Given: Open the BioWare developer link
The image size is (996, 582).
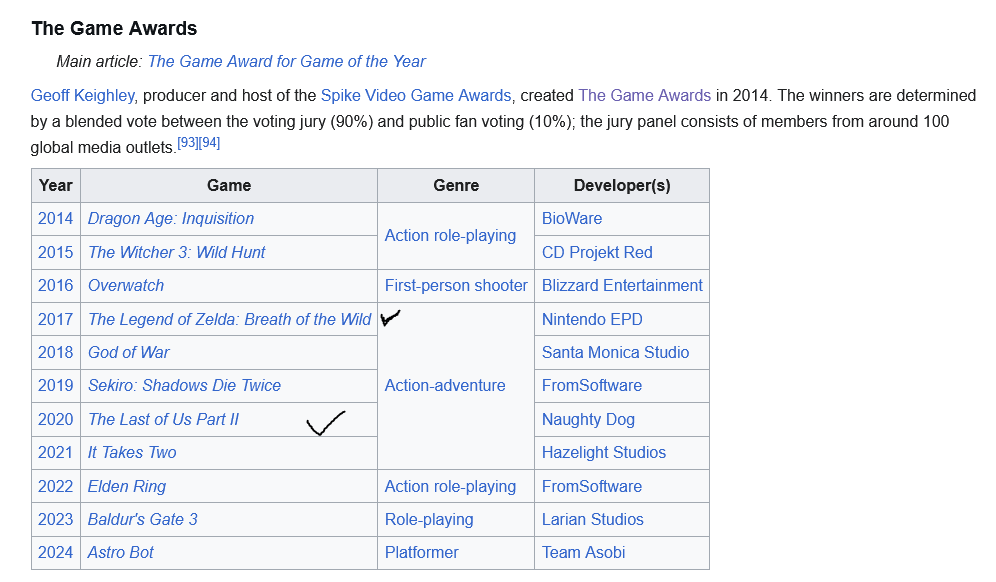Looking at the screenshot, I should coord(572,219).
